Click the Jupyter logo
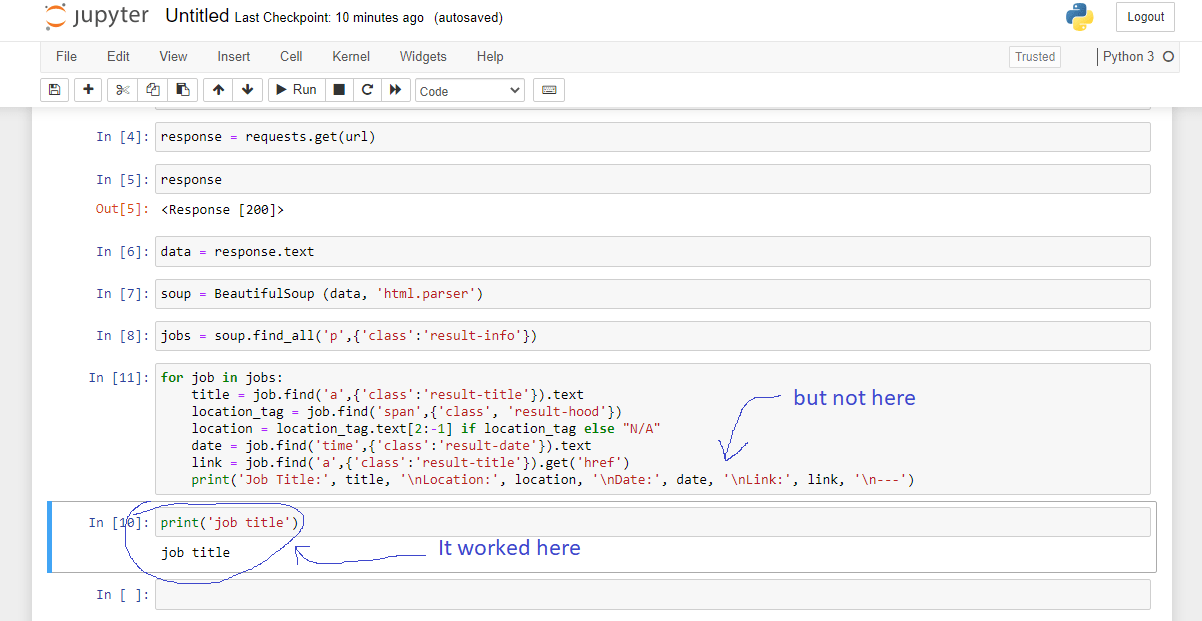Screen dimensions: 1202x621 [95, 16]
